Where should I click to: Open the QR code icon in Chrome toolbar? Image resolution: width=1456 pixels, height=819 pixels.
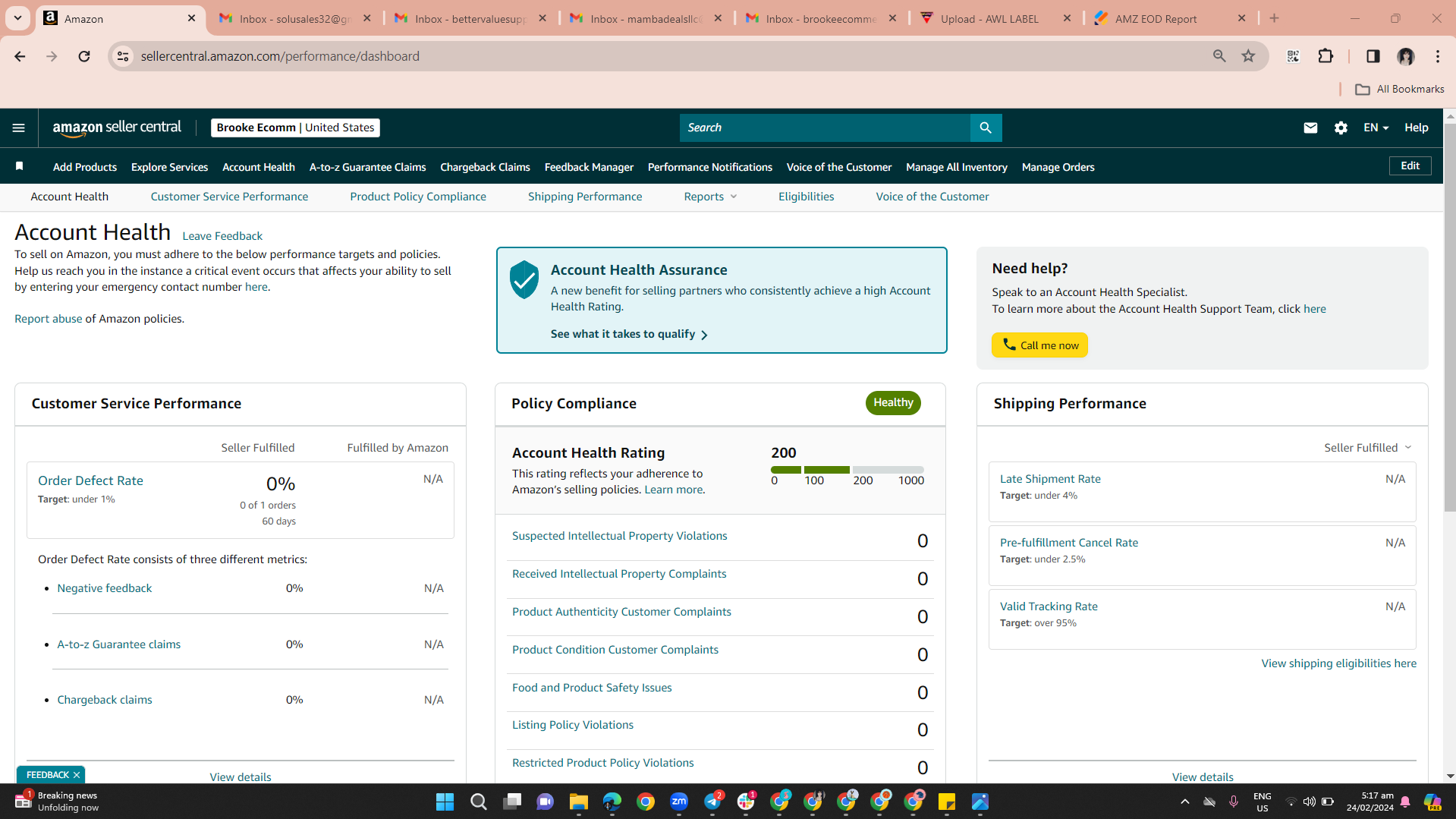click(x=1294, y=56)
